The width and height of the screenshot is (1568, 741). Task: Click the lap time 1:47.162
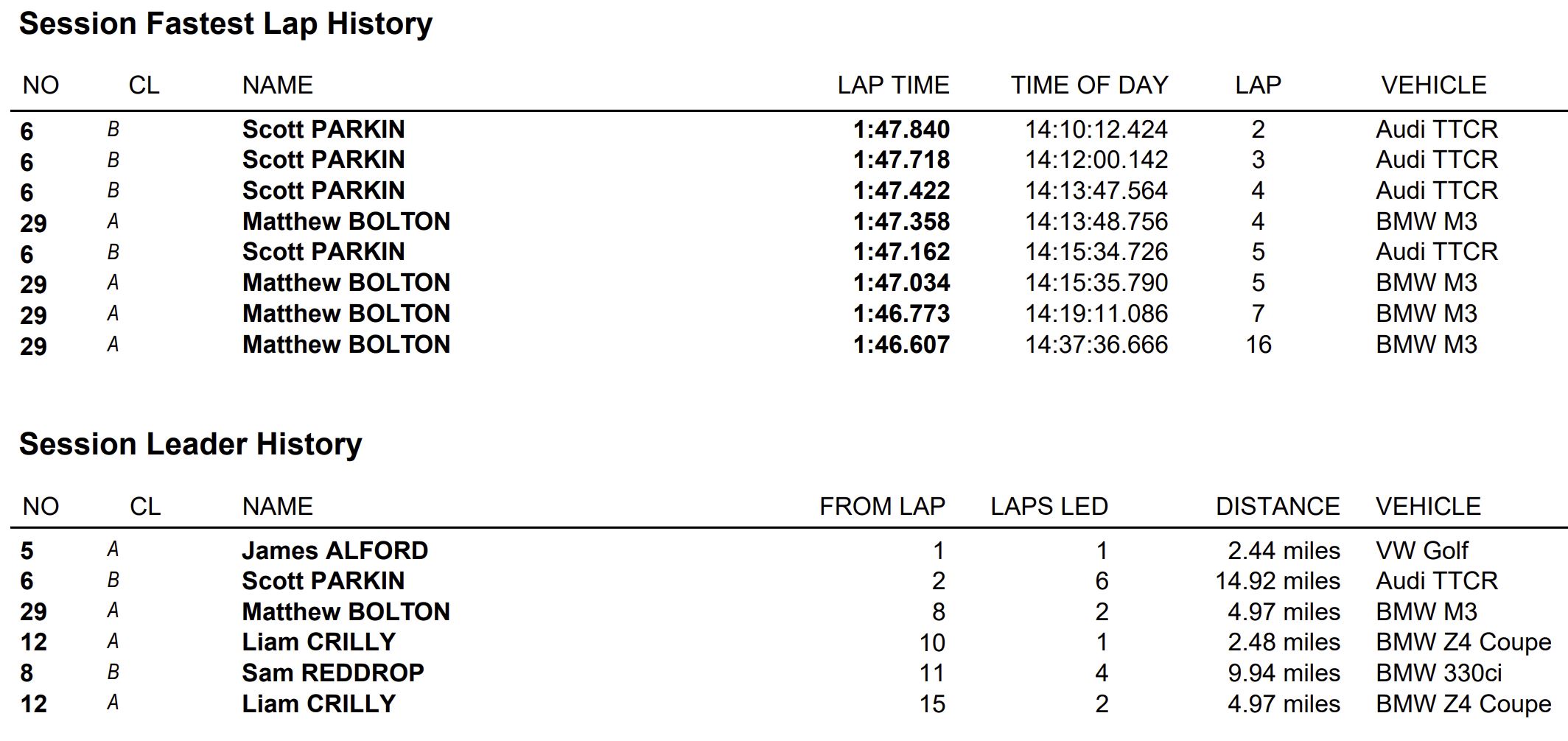click(x=901, y=252)
